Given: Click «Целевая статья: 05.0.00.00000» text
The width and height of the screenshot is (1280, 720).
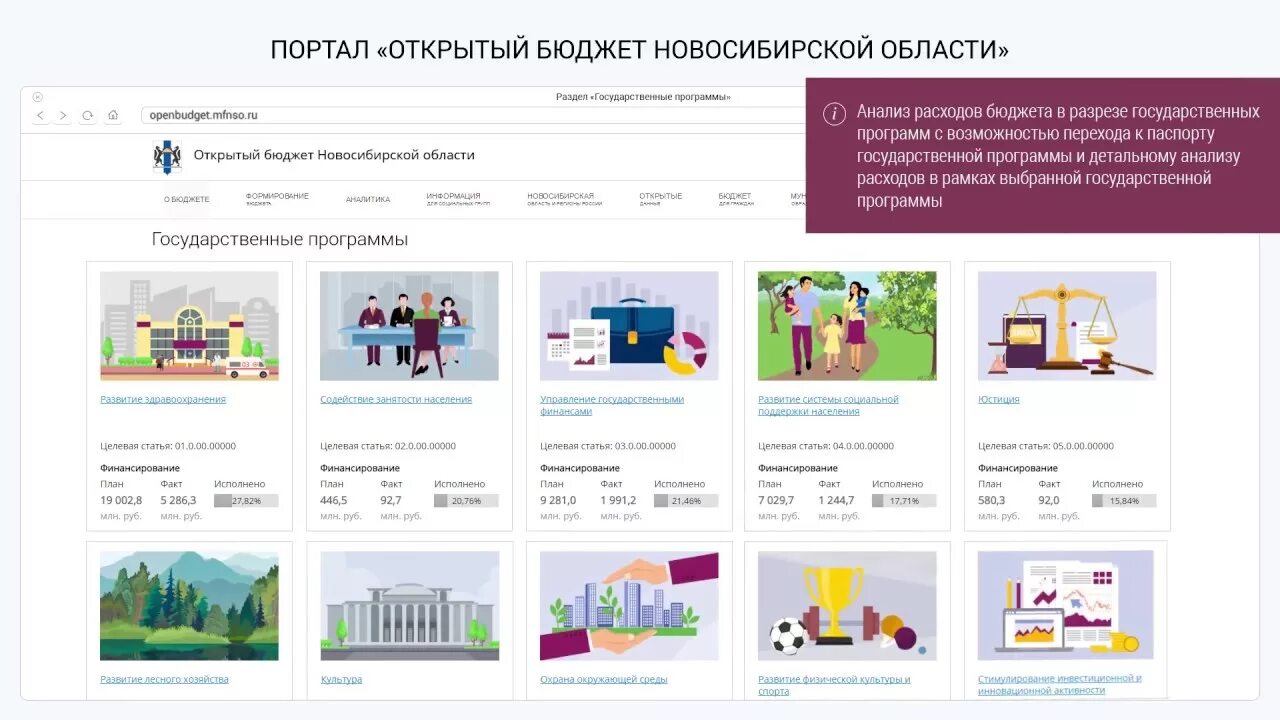Looking at the screenshot, I should coord(1046,446).
